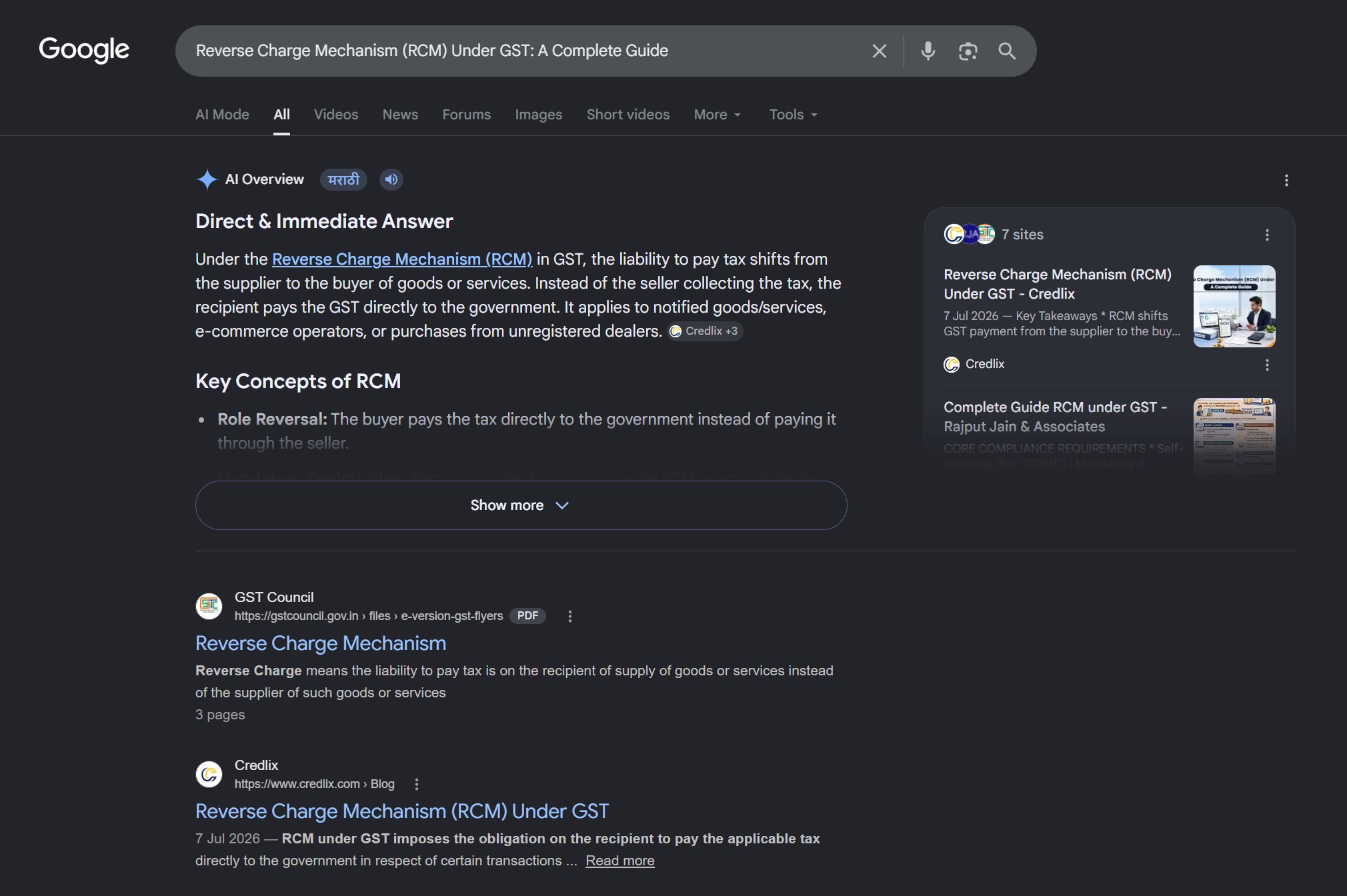Click stacked site favicons beside 7 sites

pos(969,234)
